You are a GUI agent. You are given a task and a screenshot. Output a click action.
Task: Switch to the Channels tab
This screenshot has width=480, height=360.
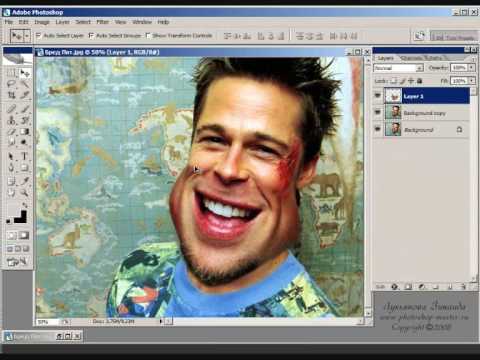pyautogui.click(x=411, y=58)
